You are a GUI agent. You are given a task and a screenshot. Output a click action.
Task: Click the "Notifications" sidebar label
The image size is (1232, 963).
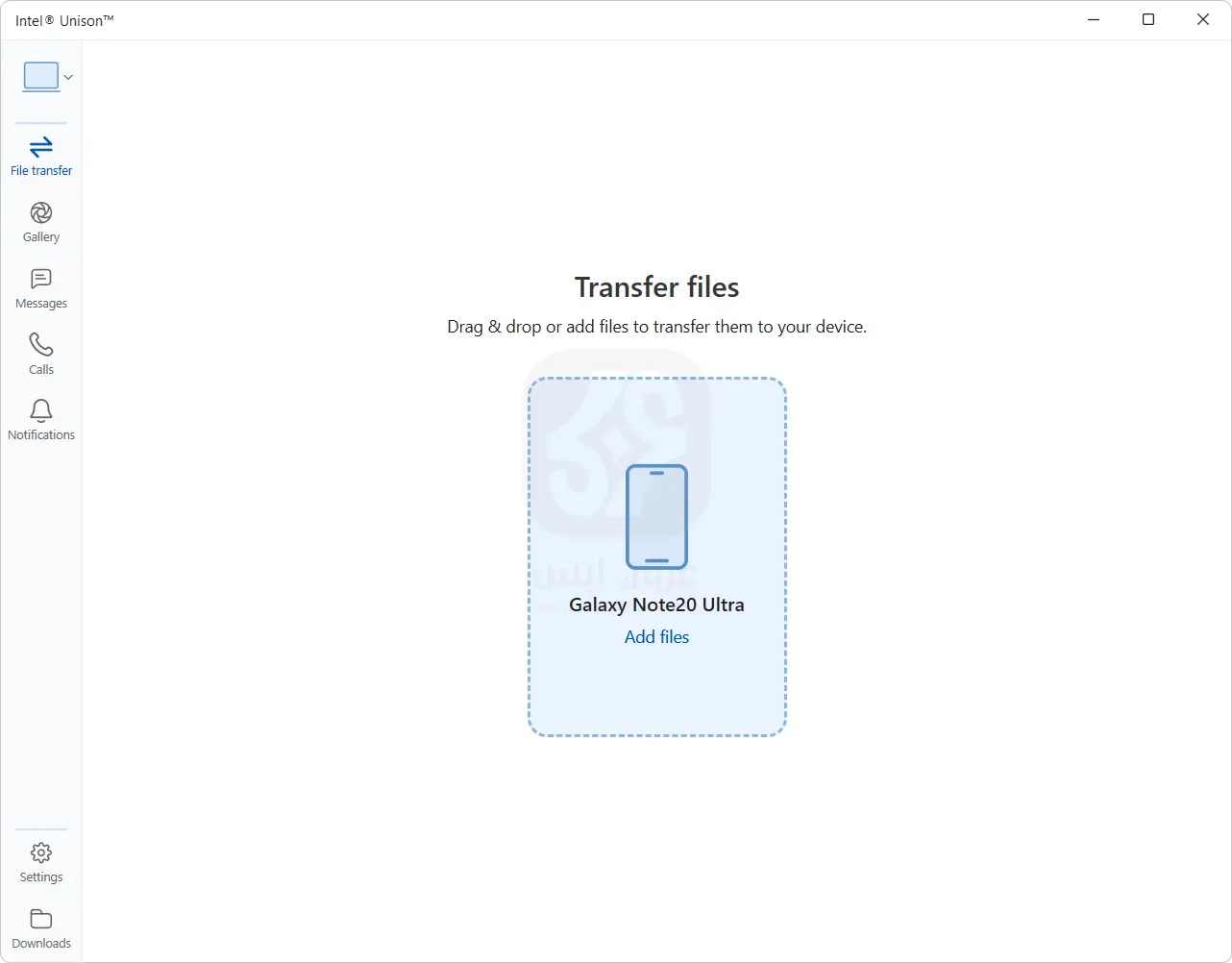pyautogui.click(x=41, y=435)
